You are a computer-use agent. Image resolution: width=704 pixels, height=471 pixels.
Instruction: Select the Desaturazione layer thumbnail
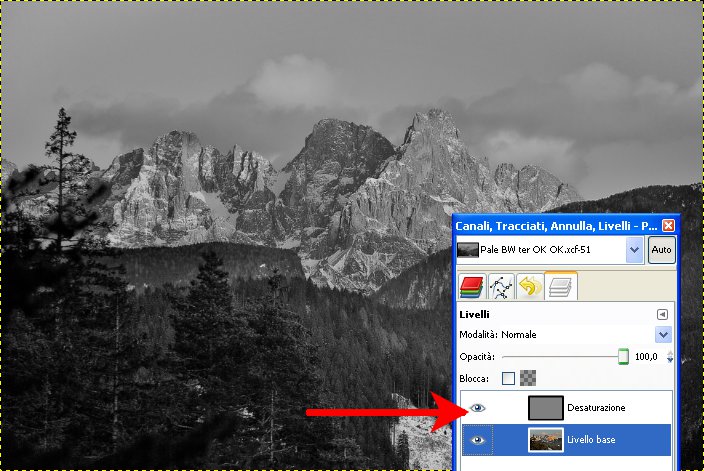pos(546,408)
